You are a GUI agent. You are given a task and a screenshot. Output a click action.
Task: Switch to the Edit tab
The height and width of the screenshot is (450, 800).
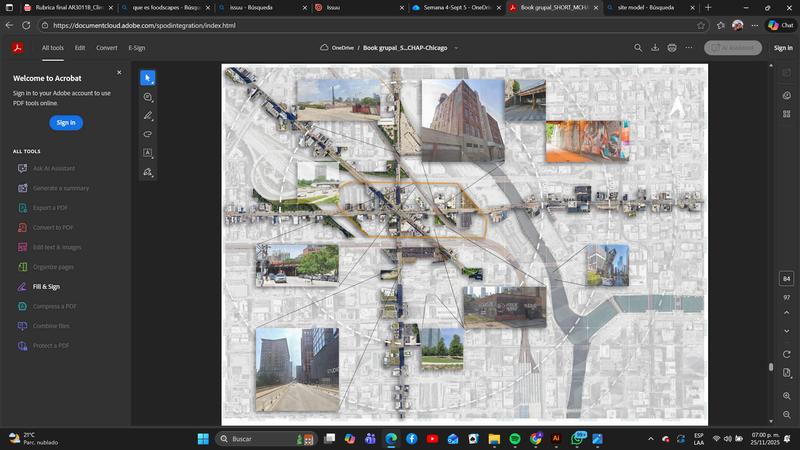click(79, 47)
